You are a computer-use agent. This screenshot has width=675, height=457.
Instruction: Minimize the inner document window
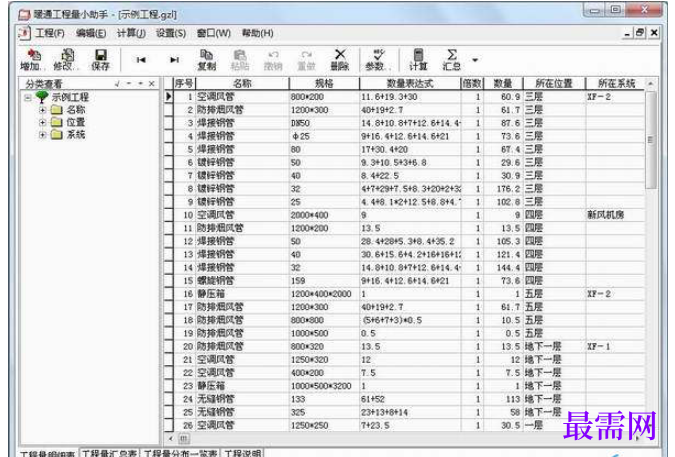(628, 33)
